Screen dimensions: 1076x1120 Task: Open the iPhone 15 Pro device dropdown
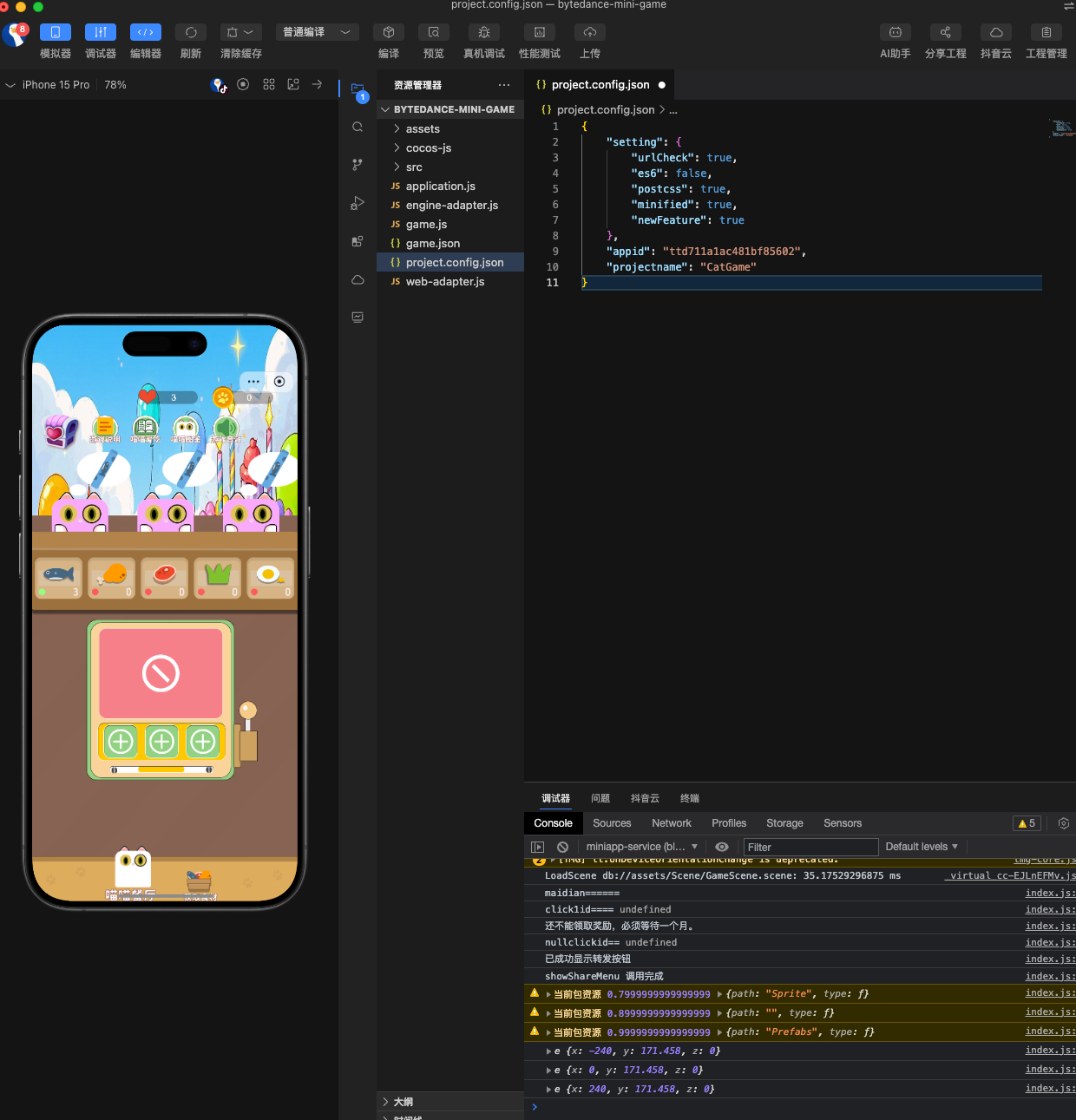pos(48,85)
